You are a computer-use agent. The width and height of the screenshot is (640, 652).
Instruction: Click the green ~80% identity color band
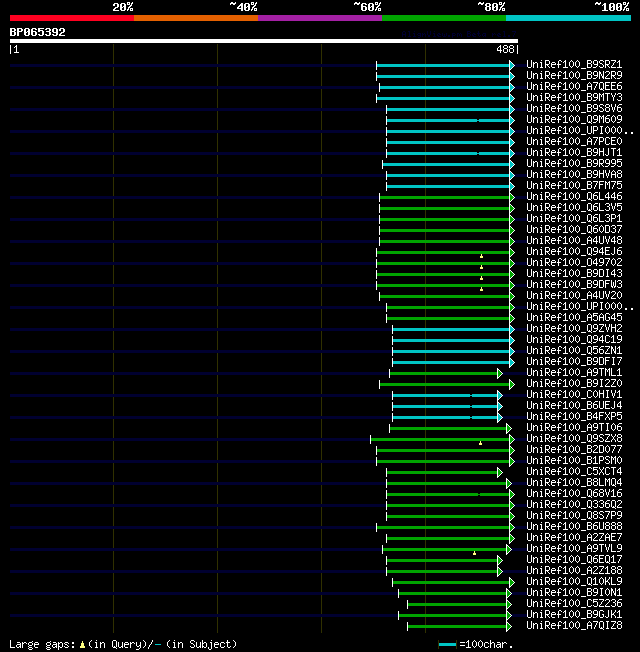point(444,18)
